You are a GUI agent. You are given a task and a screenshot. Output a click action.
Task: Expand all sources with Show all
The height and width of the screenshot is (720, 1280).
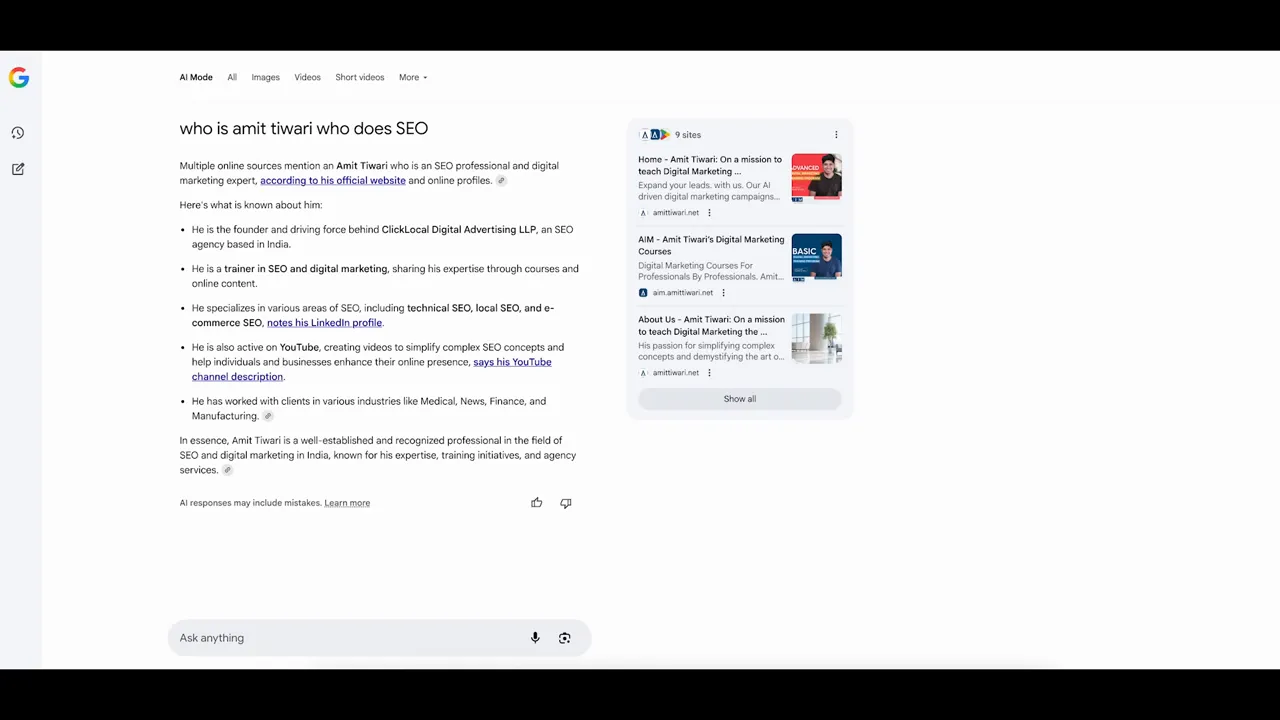point(740,399)
